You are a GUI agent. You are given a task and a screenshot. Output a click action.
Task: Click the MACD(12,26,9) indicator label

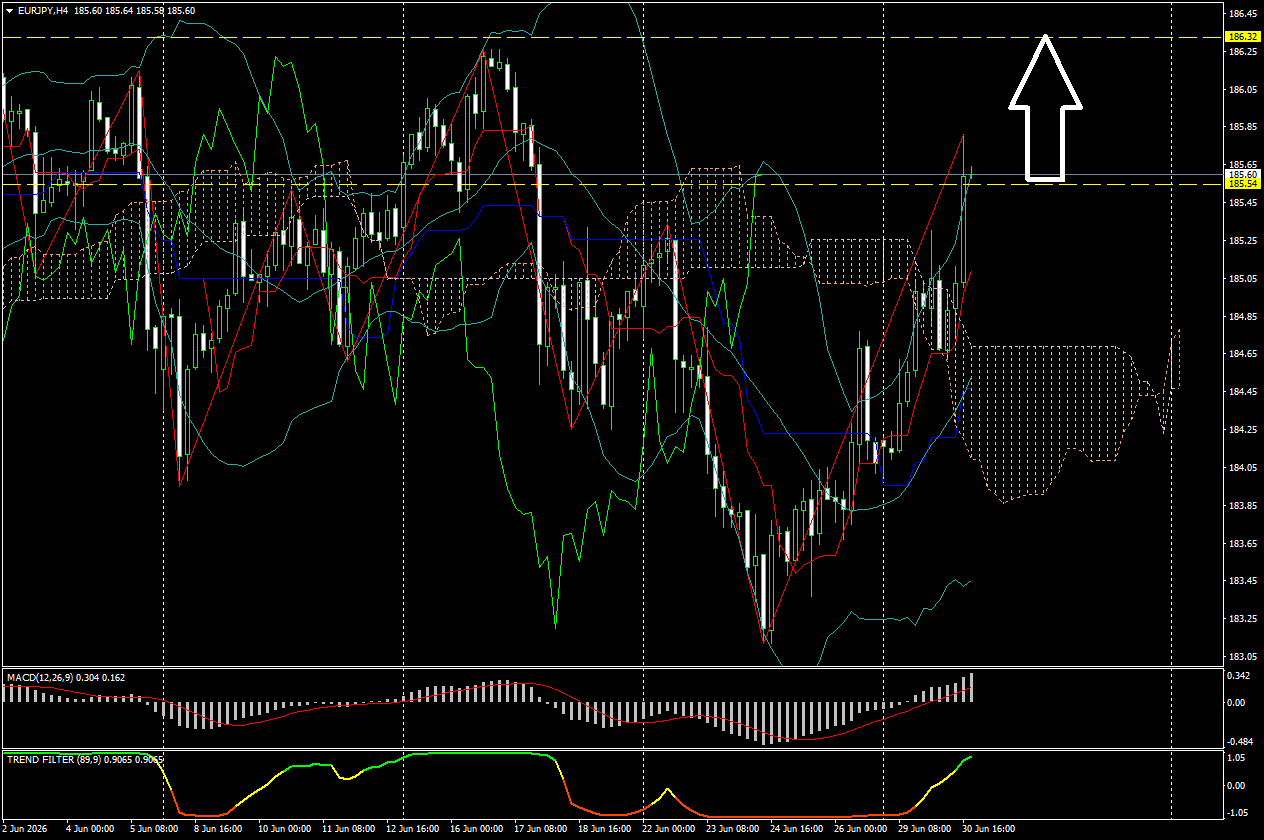[41, 677]
